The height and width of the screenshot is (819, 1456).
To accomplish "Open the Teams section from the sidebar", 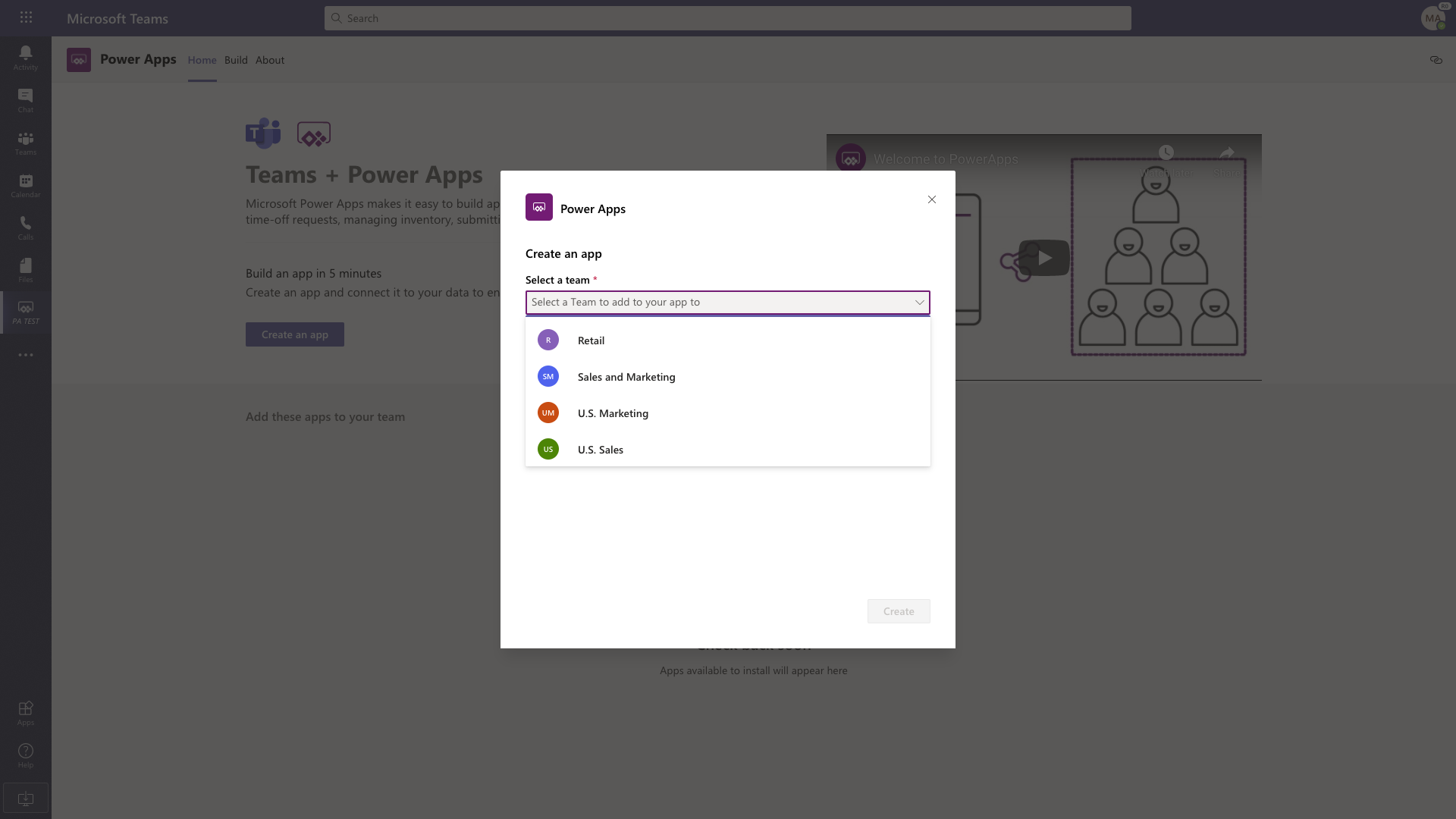I will tap(25, 142).
